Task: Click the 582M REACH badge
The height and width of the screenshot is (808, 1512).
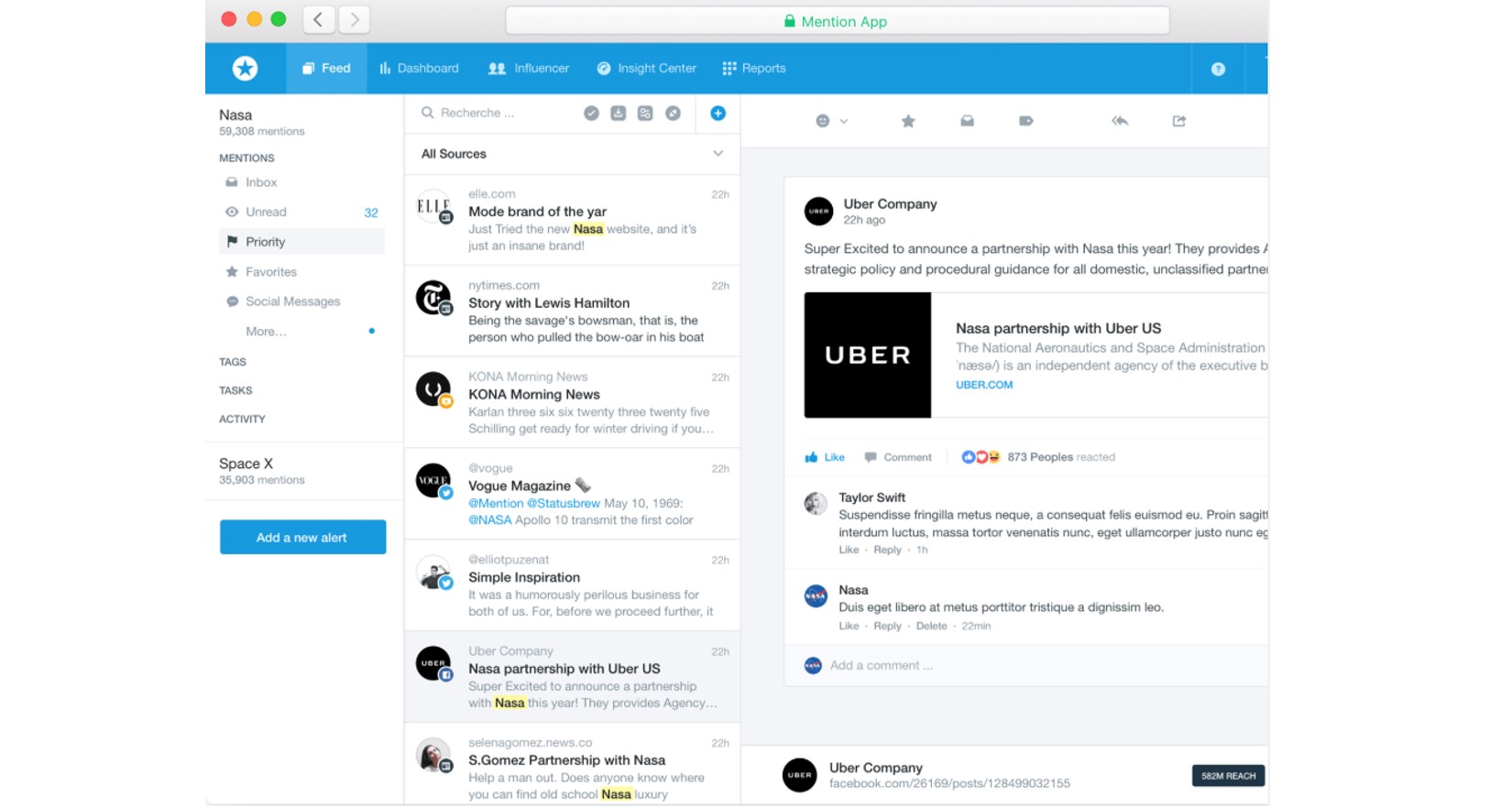Action: (x=1228, y=776)
